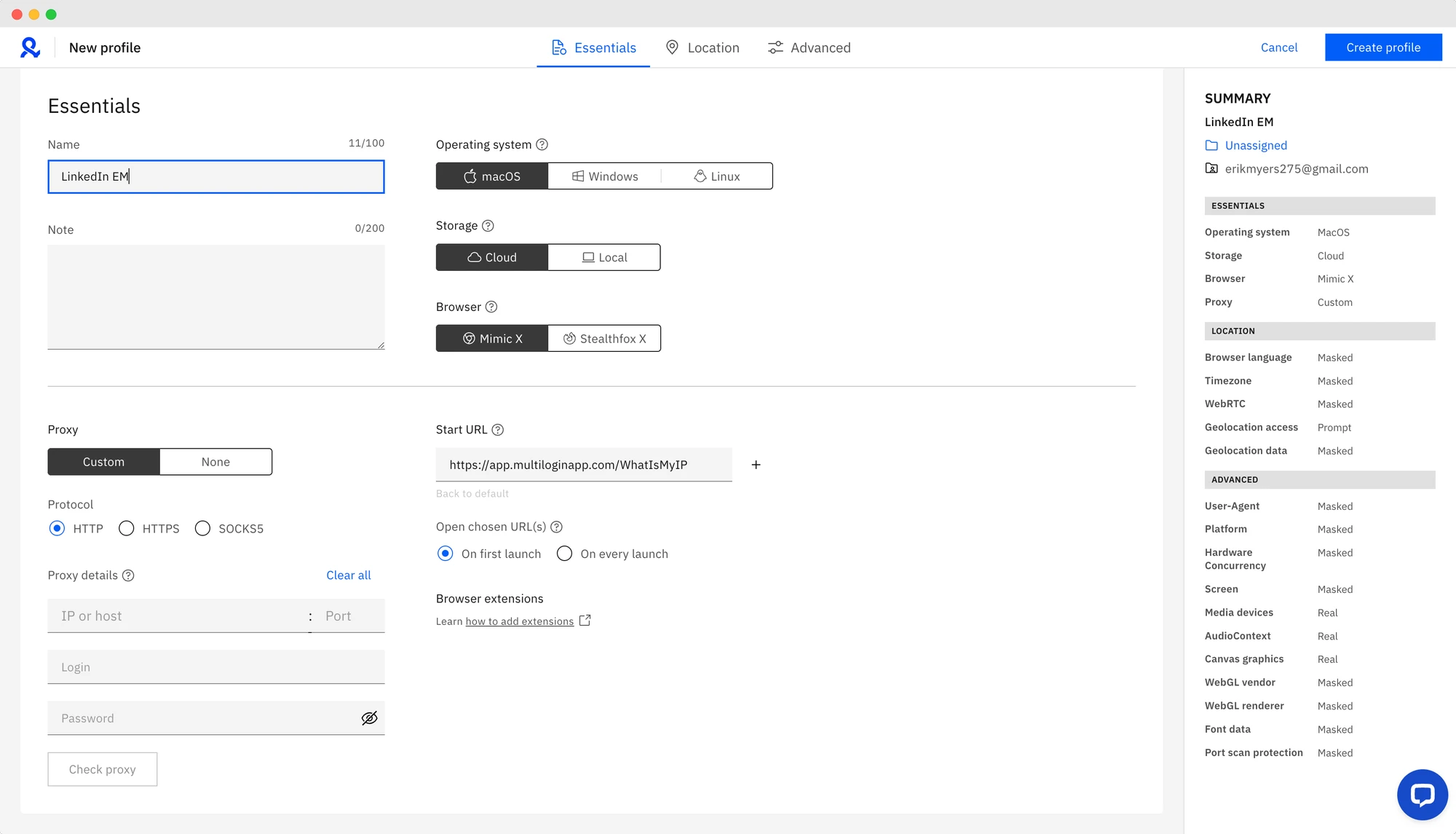Focus the proxy Port field
The image size is (1456, 834).
[351, 616]
